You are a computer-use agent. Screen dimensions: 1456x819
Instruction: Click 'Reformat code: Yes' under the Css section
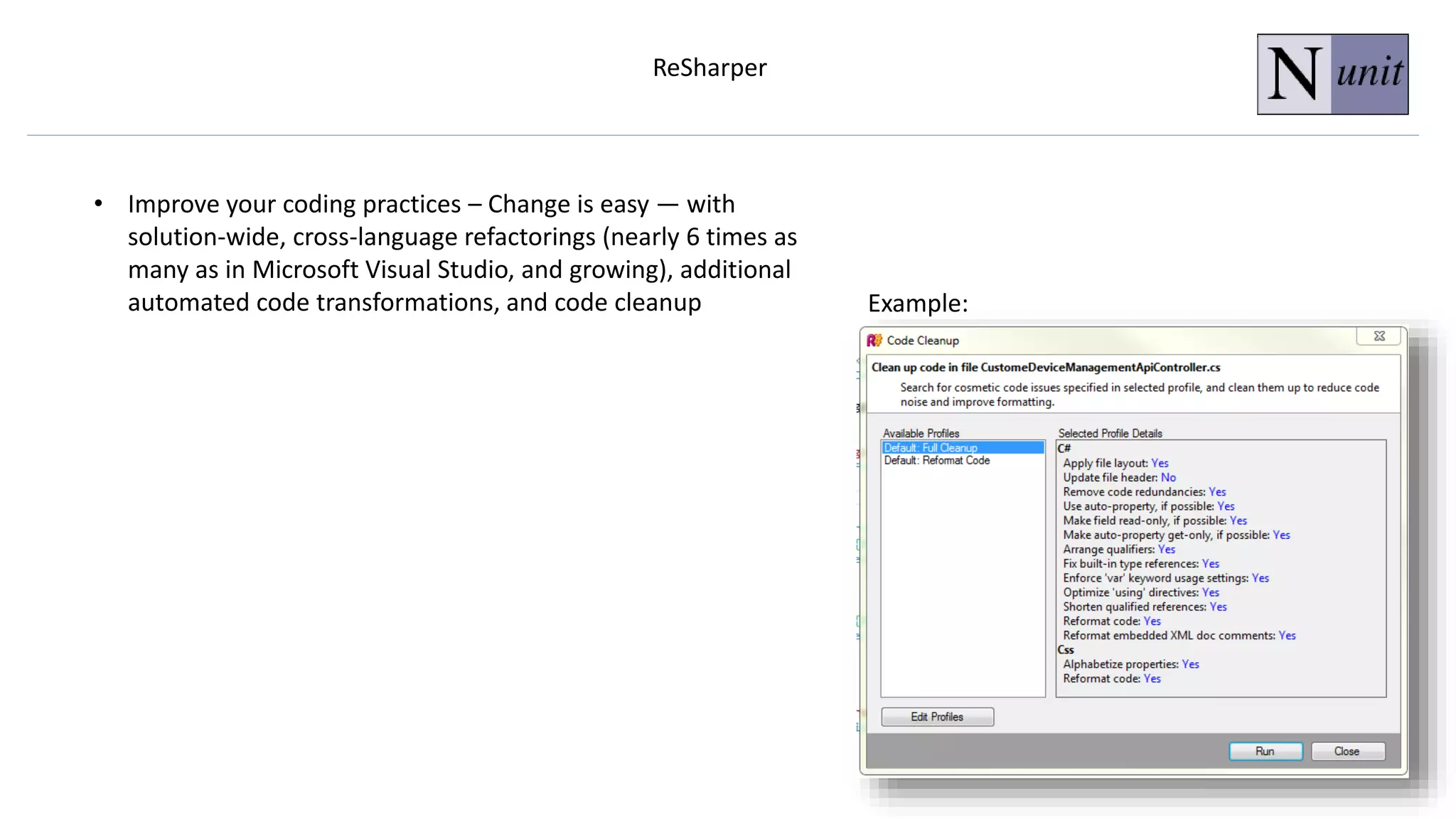(1111, 679)
